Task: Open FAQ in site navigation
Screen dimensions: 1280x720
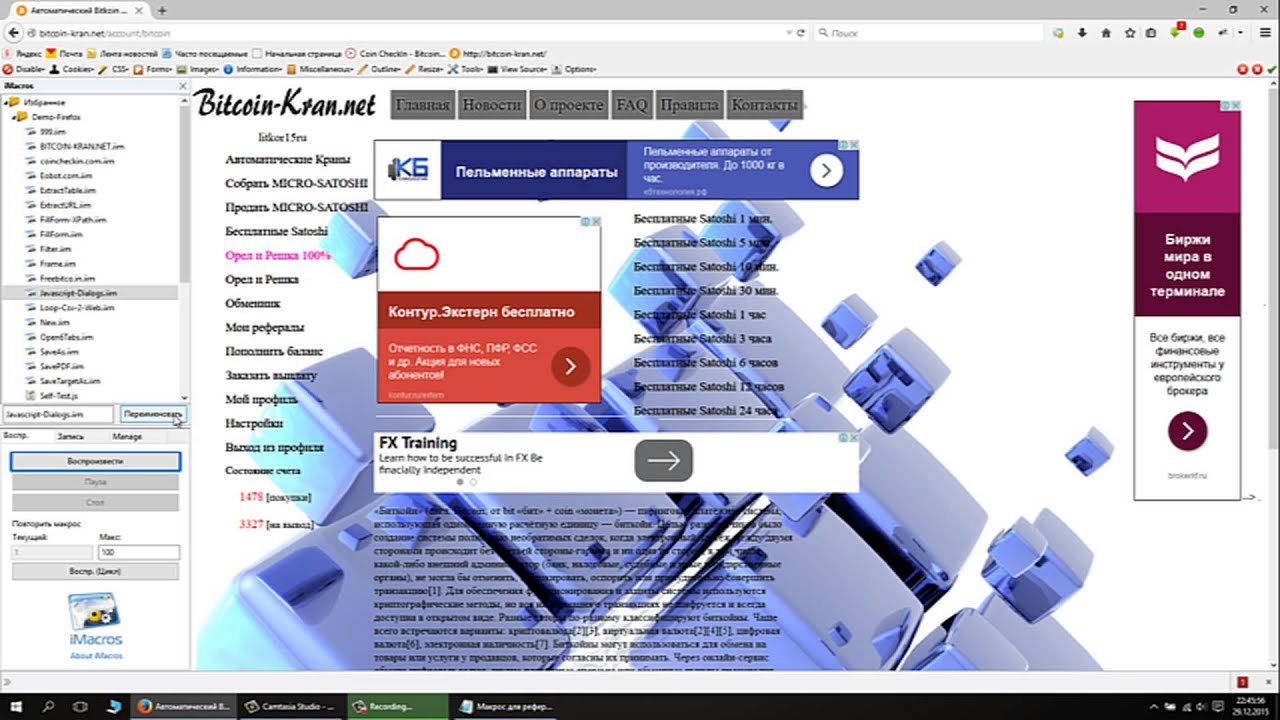Action: (632, 104)
